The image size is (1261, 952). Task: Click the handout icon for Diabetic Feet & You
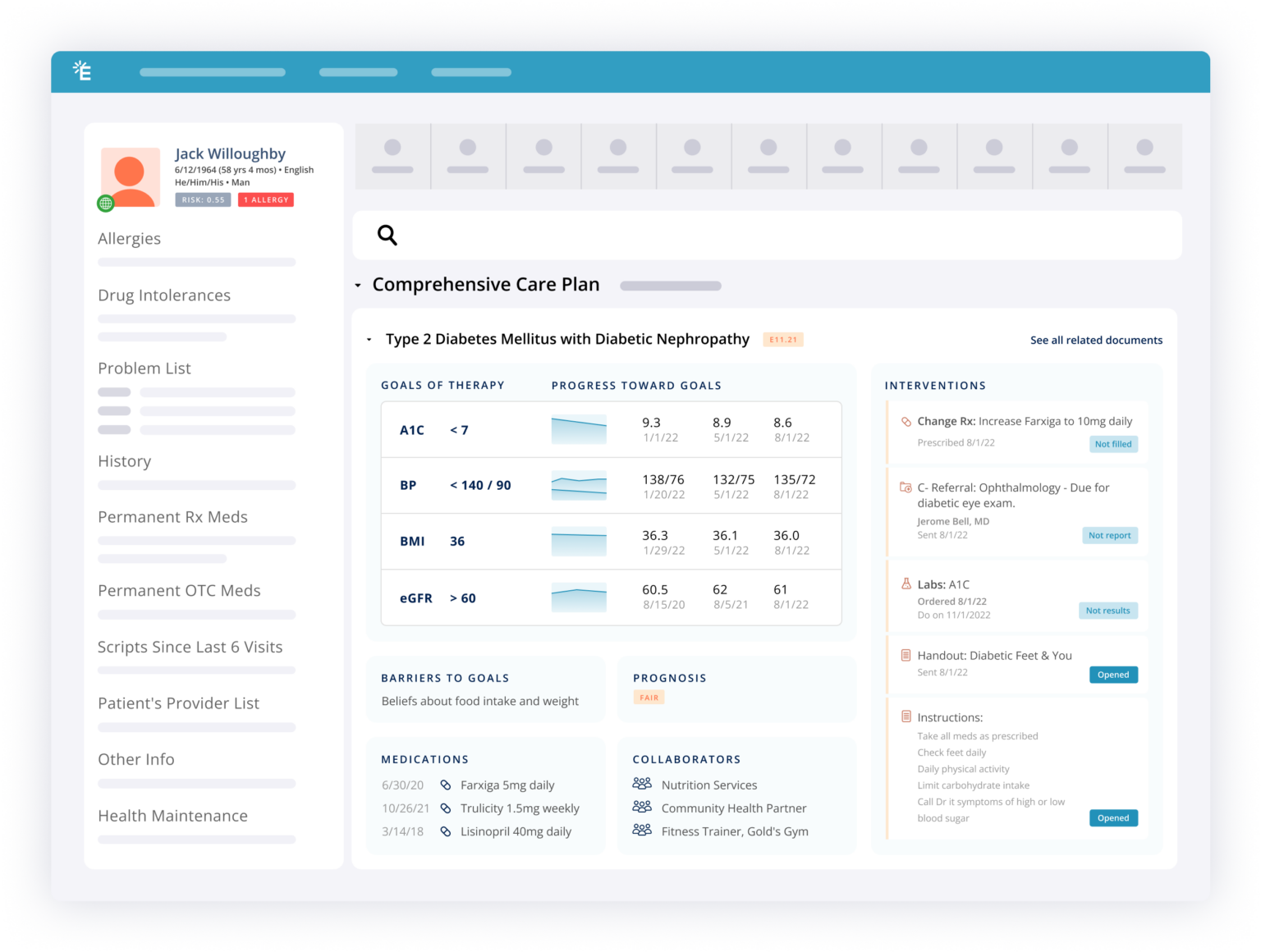point(906,655)
